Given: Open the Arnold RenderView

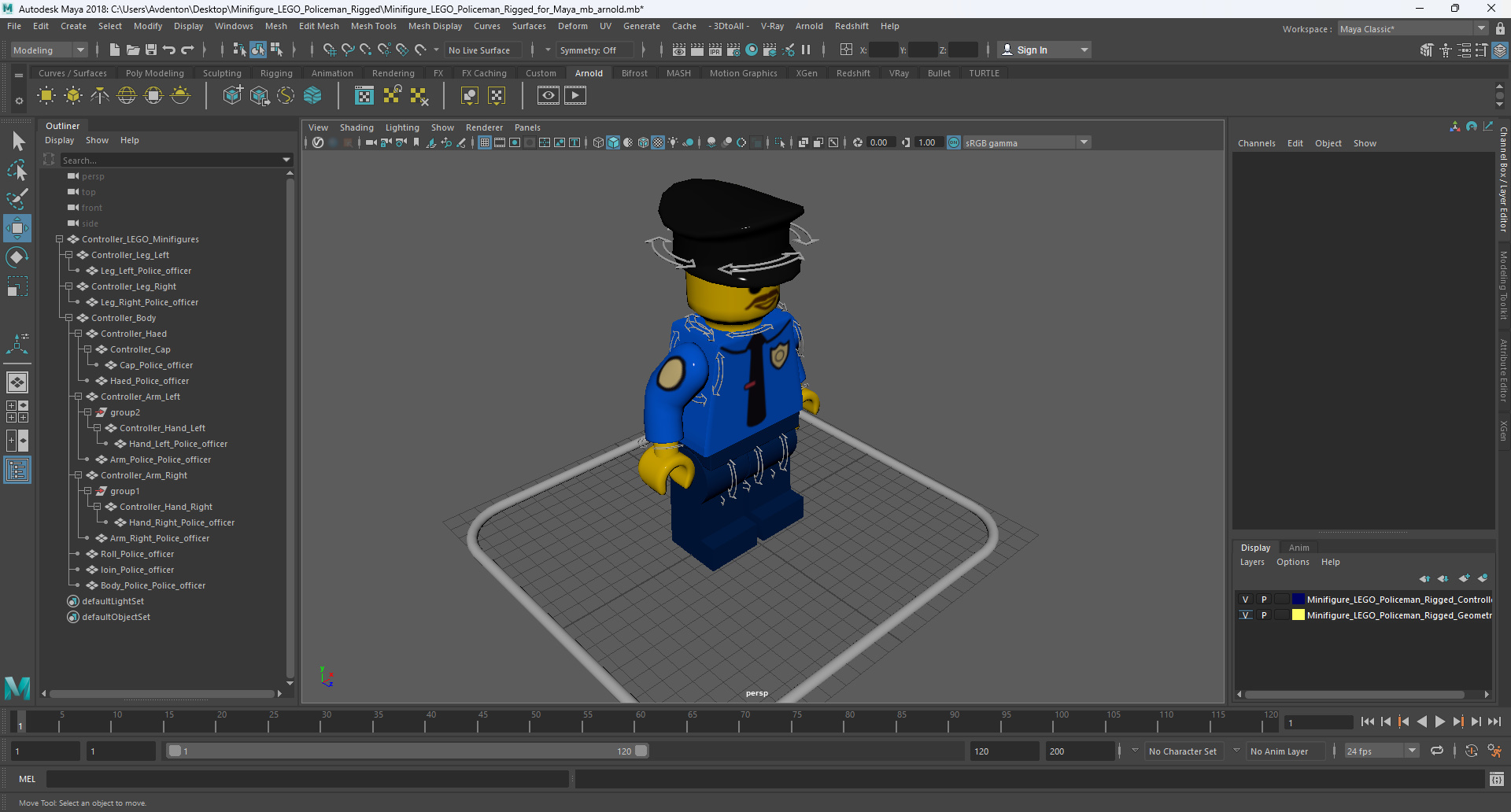Looking at the screenshot, I should click(549, 96).
